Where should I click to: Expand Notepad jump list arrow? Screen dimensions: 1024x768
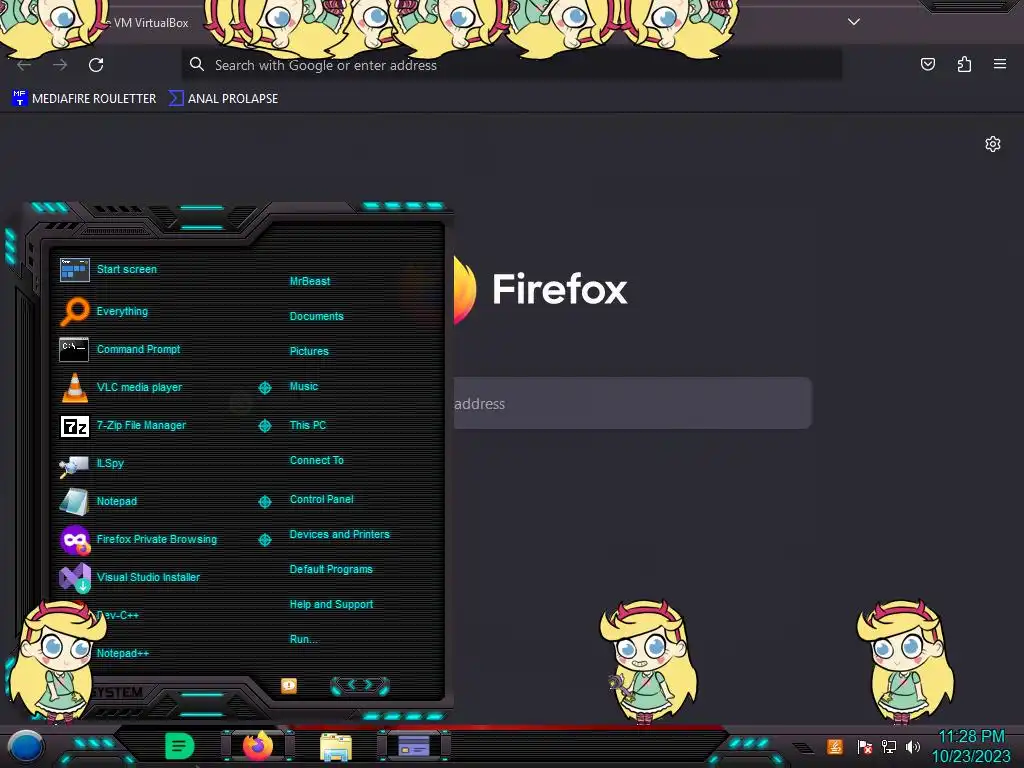pyautogui.click(x=264, y=502)
